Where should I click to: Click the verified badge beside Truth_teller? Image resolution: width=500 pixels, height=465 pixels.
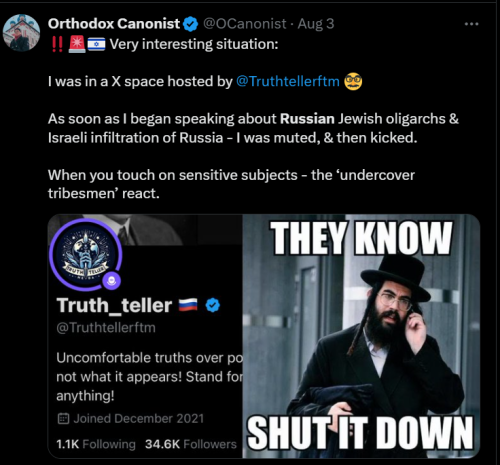213,305
